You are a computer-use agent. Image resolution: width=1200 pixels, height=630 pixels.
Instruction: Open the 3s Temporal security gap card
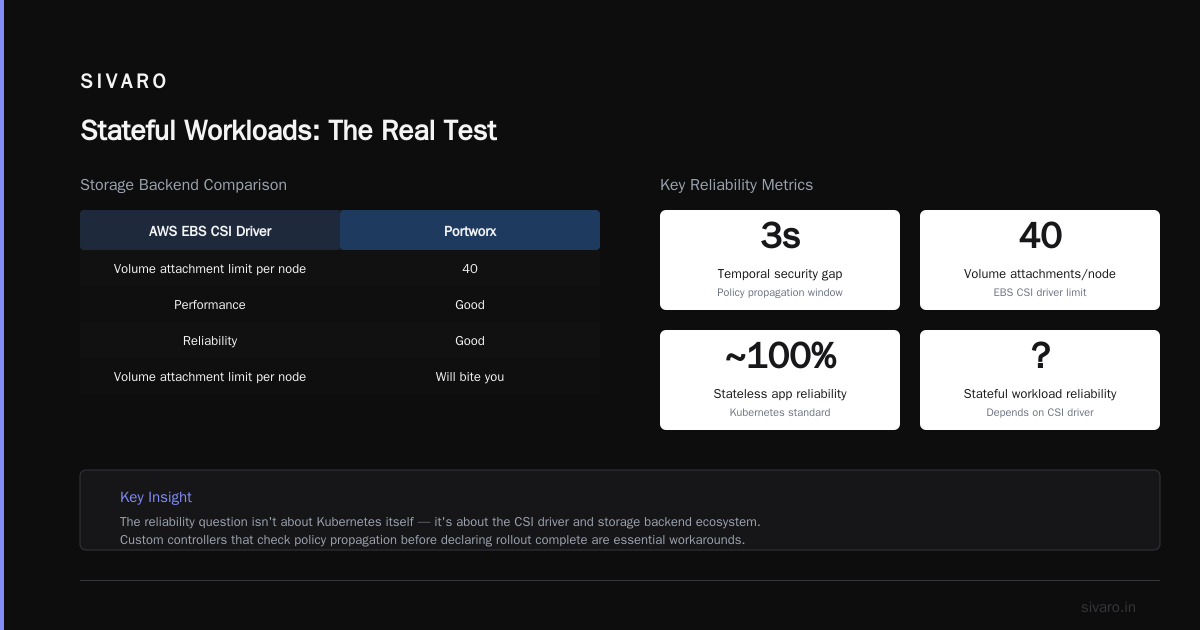780,260
